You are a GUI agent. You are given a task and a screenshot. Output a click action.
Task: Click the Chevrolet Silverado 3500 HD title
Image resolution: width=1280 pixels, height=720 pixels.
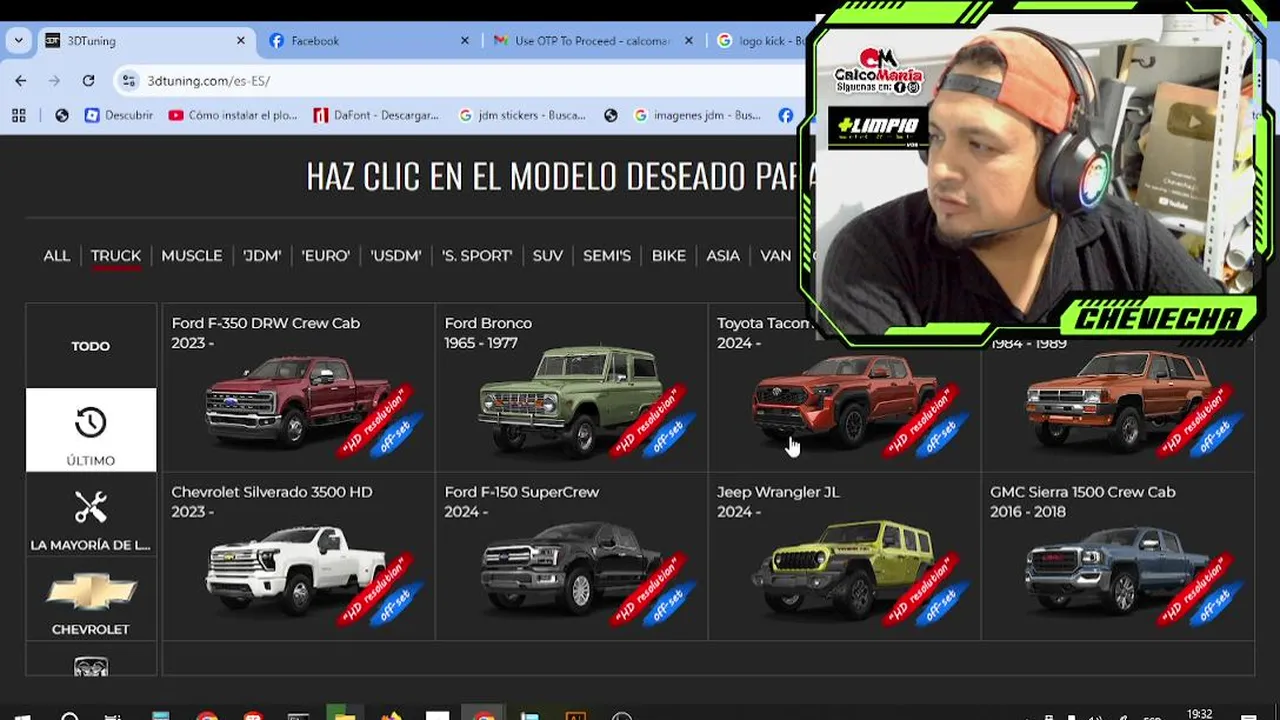271,492
